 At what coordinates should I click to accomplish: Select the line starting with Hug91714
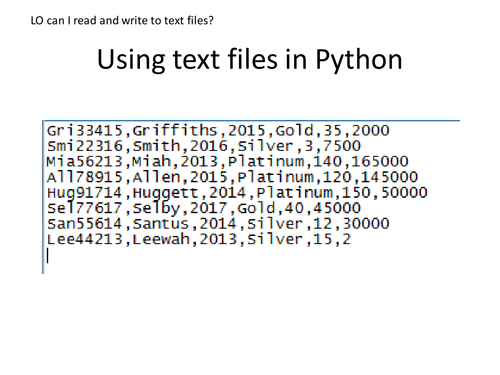pyautogui.click(x=237, y=193)
